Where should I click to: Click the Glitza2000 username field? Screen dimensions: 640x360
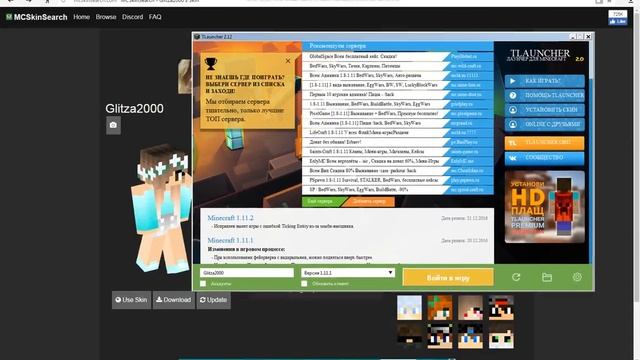pos(247,273)
